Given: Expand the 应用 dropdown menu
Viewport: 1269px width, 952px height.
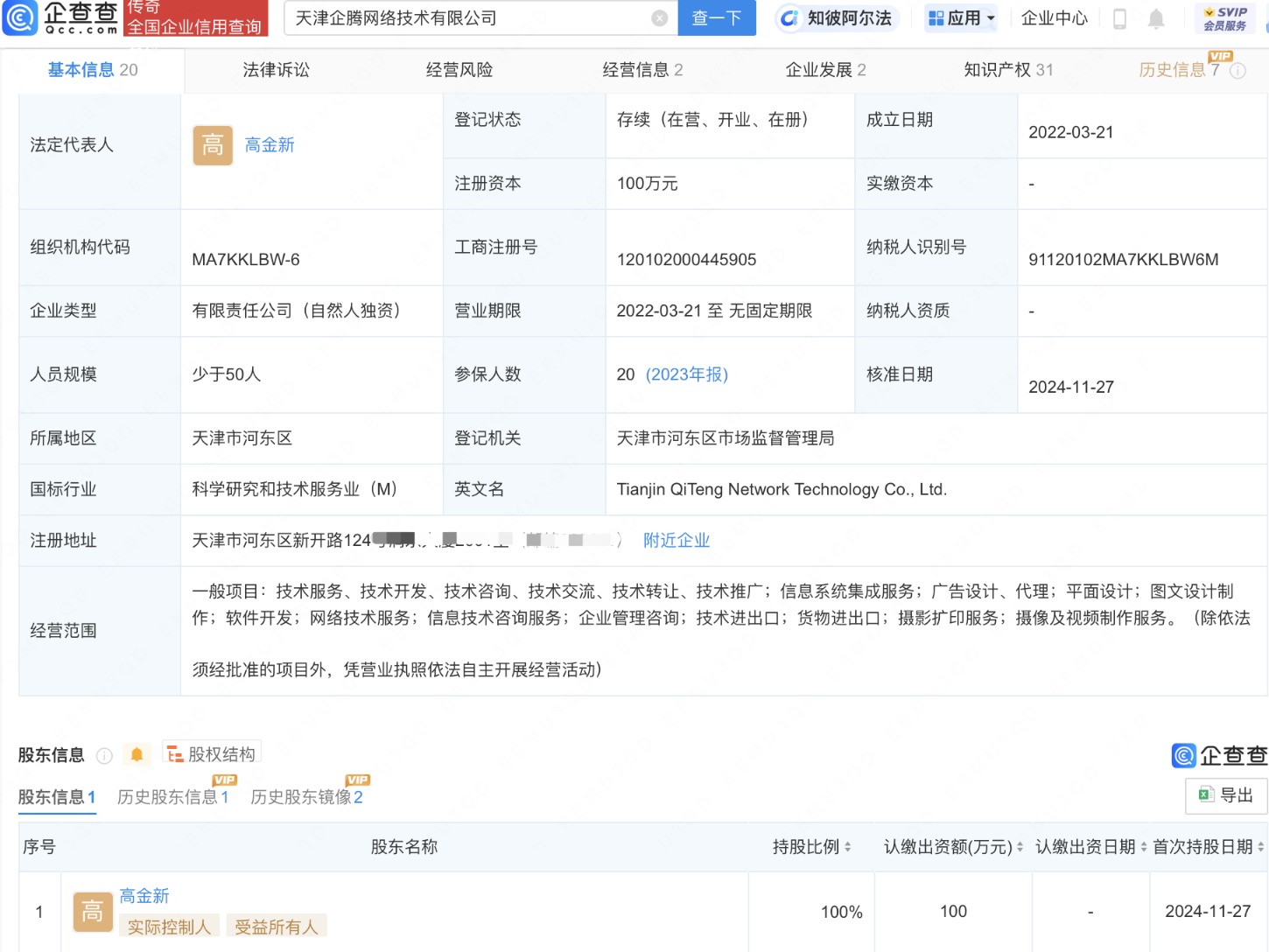Looking at the screenshot, I should (x=961, y=18).
